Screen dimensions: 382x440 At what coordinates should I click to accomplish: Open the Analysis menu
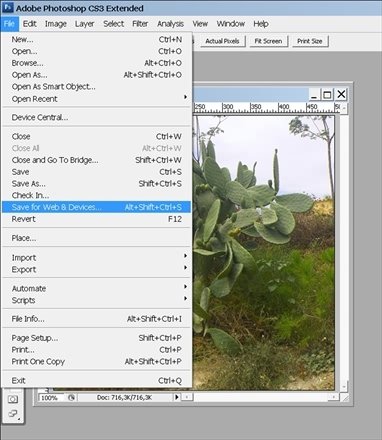[x=170, y=24]
